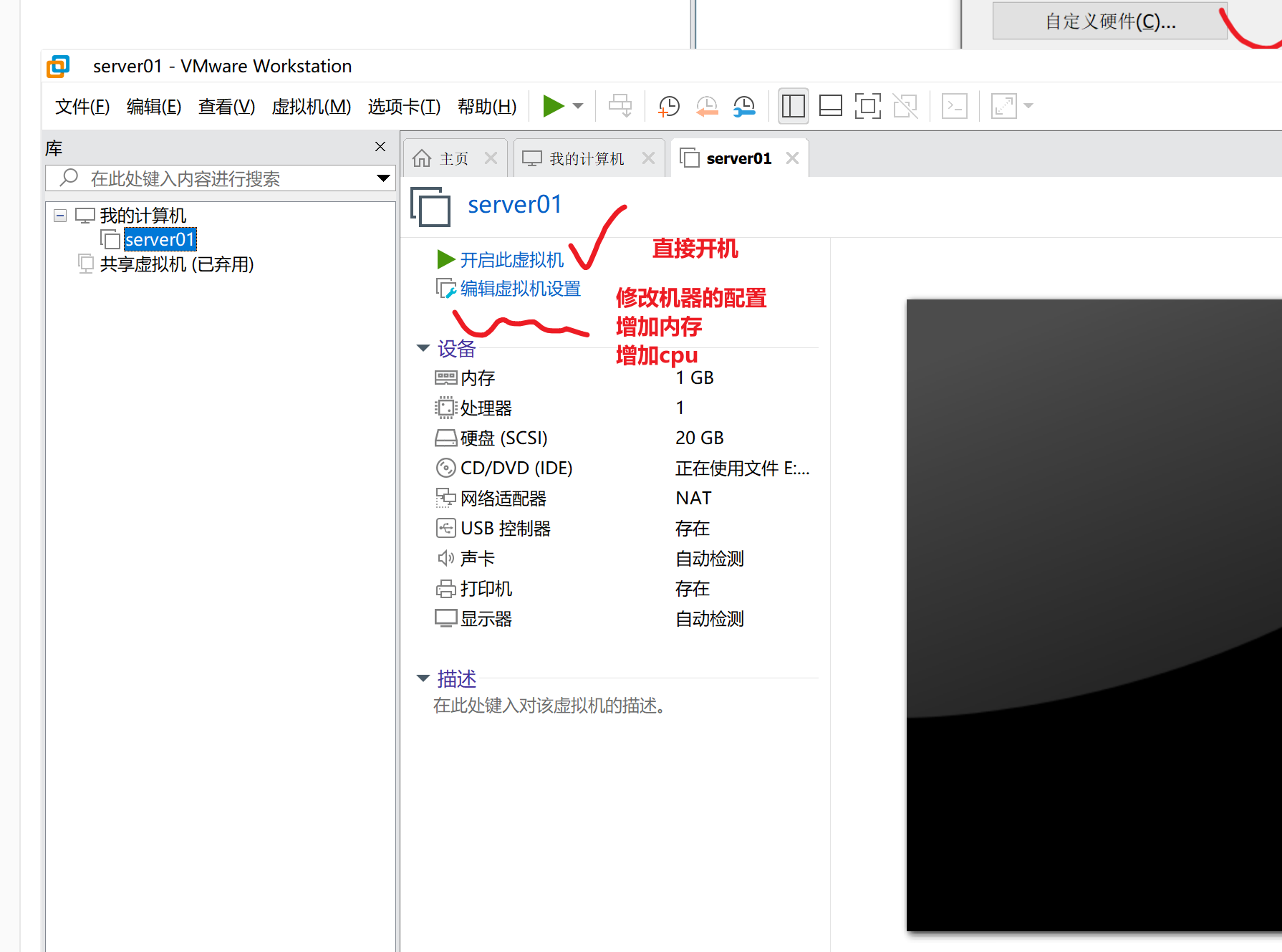
Task: Enter full screen mode icon
Action: 868,106
